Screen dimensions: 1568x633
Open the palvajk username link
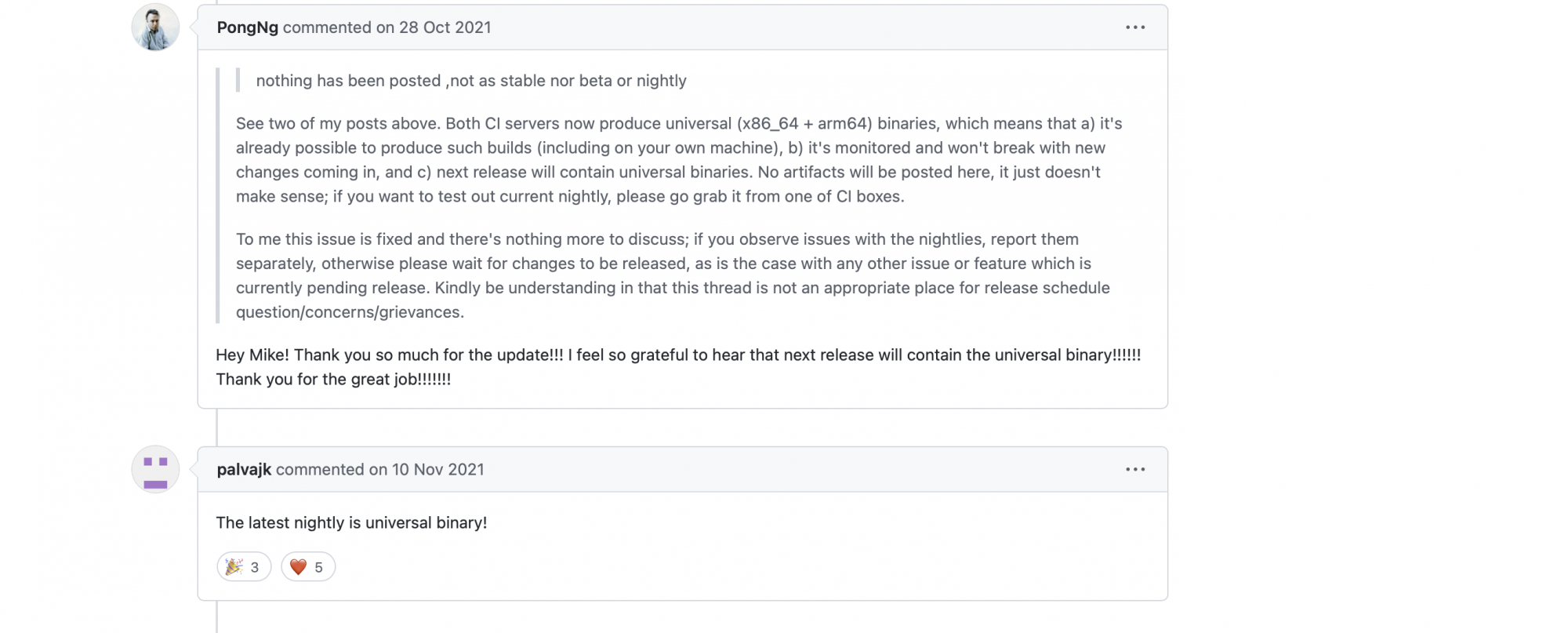[x=244, y=470]
